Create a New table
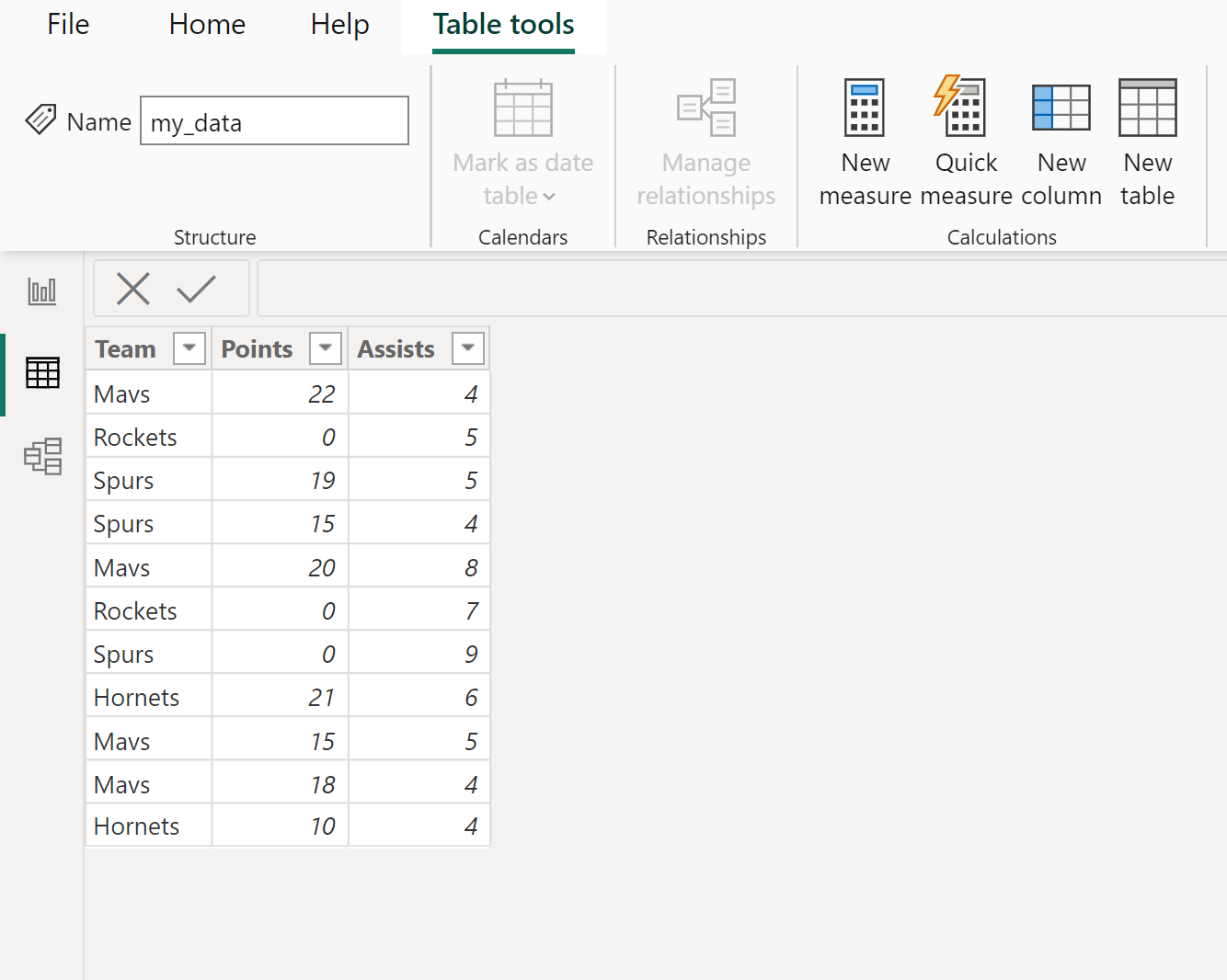This screenshot has width=1227, height=980. [1147, 108]
